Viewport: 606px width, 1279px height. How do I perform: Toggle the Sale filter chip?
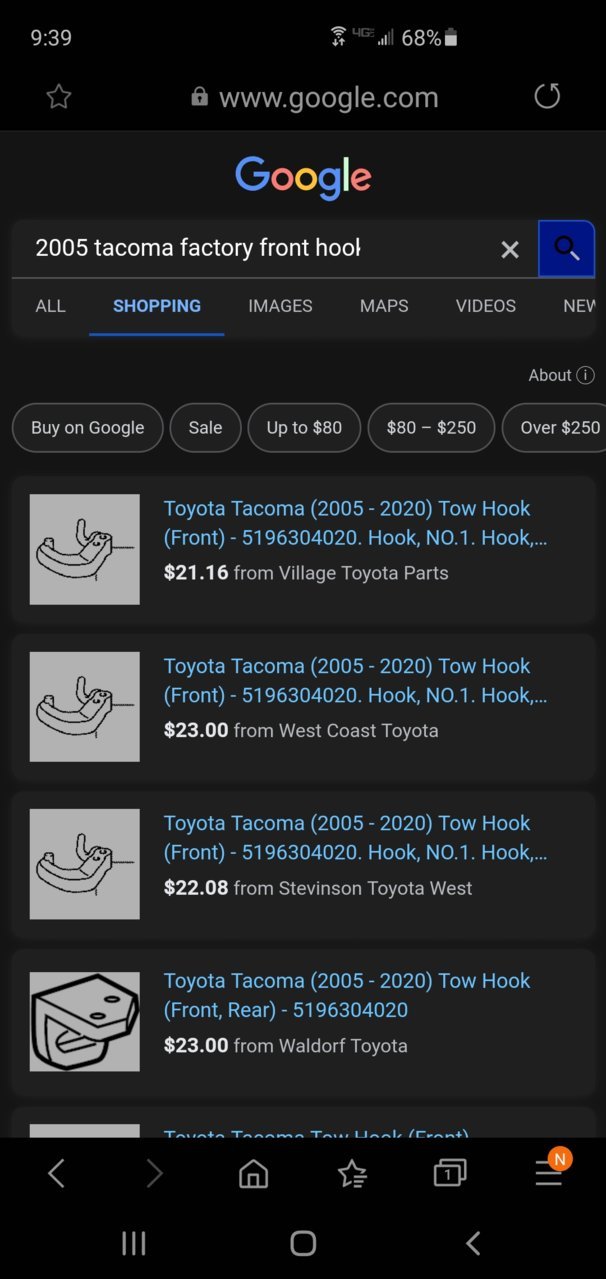click(x=205, y=428)
